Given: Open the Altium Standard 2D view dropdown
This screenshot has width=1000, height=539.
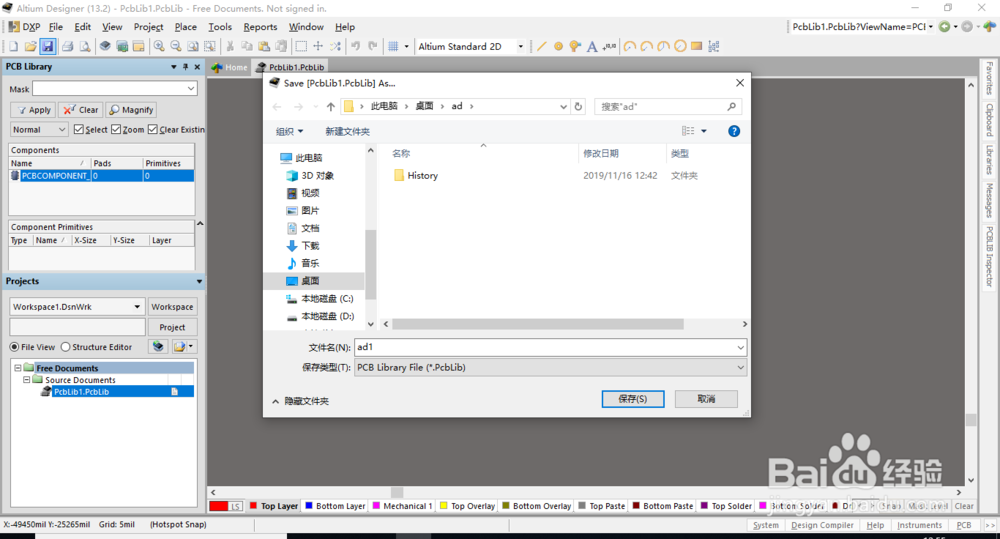Looking at the screenshot, I should pos(520,47).
